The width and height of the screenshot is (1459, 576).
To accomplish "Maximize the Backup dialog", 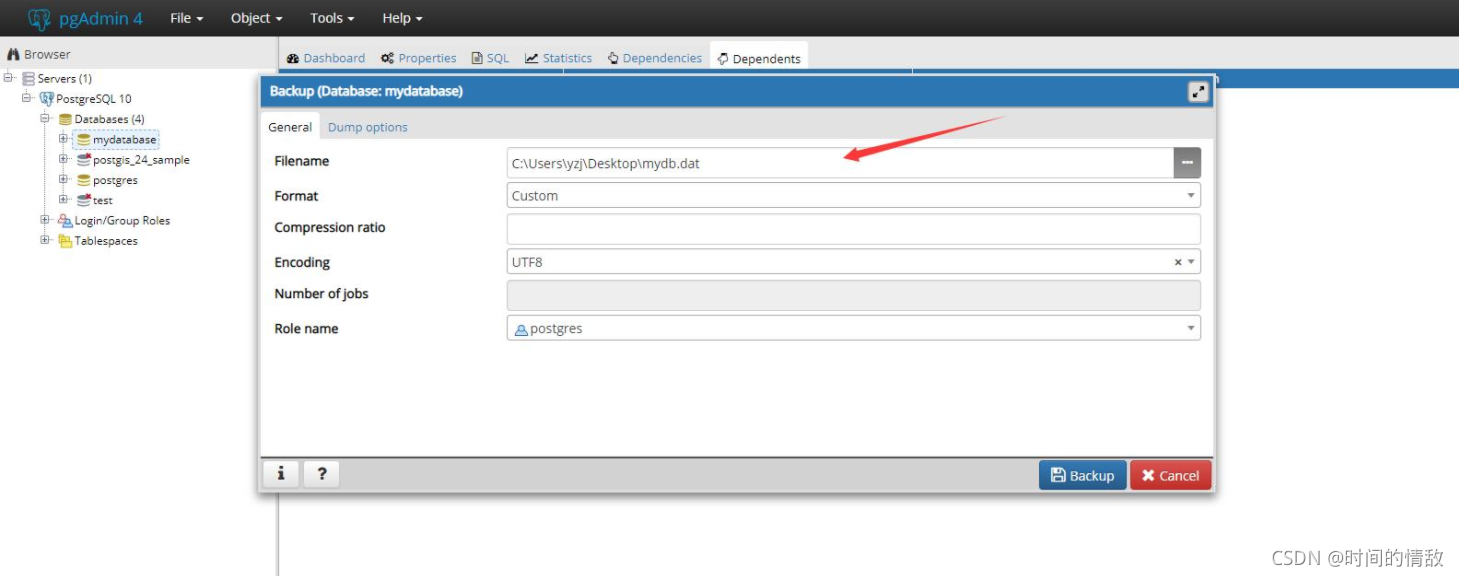I will pos(1198,92).
